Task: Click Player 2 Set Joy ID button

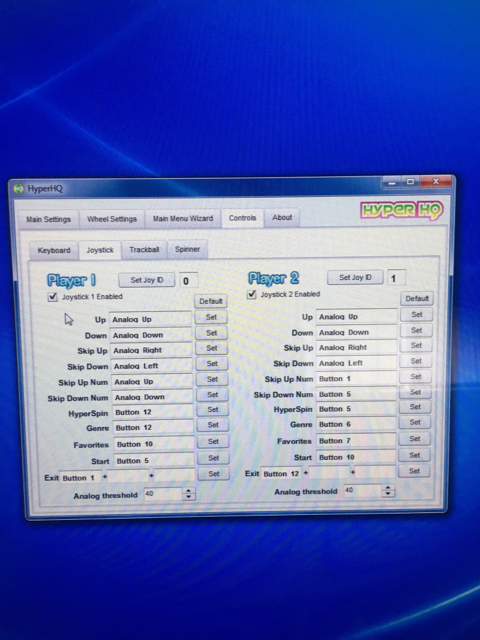Action: (x=355, y=278)
